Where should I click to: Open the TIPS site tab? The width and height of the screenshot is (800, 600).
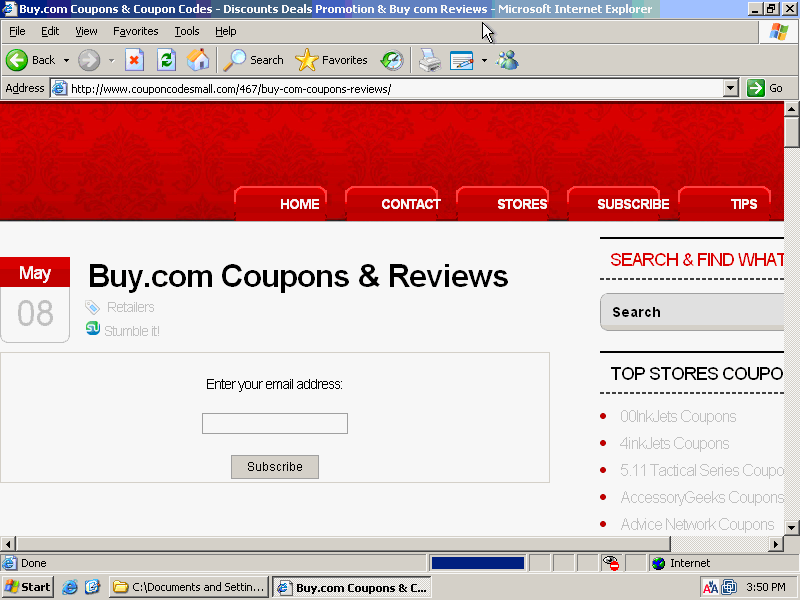tap(724, 204)
